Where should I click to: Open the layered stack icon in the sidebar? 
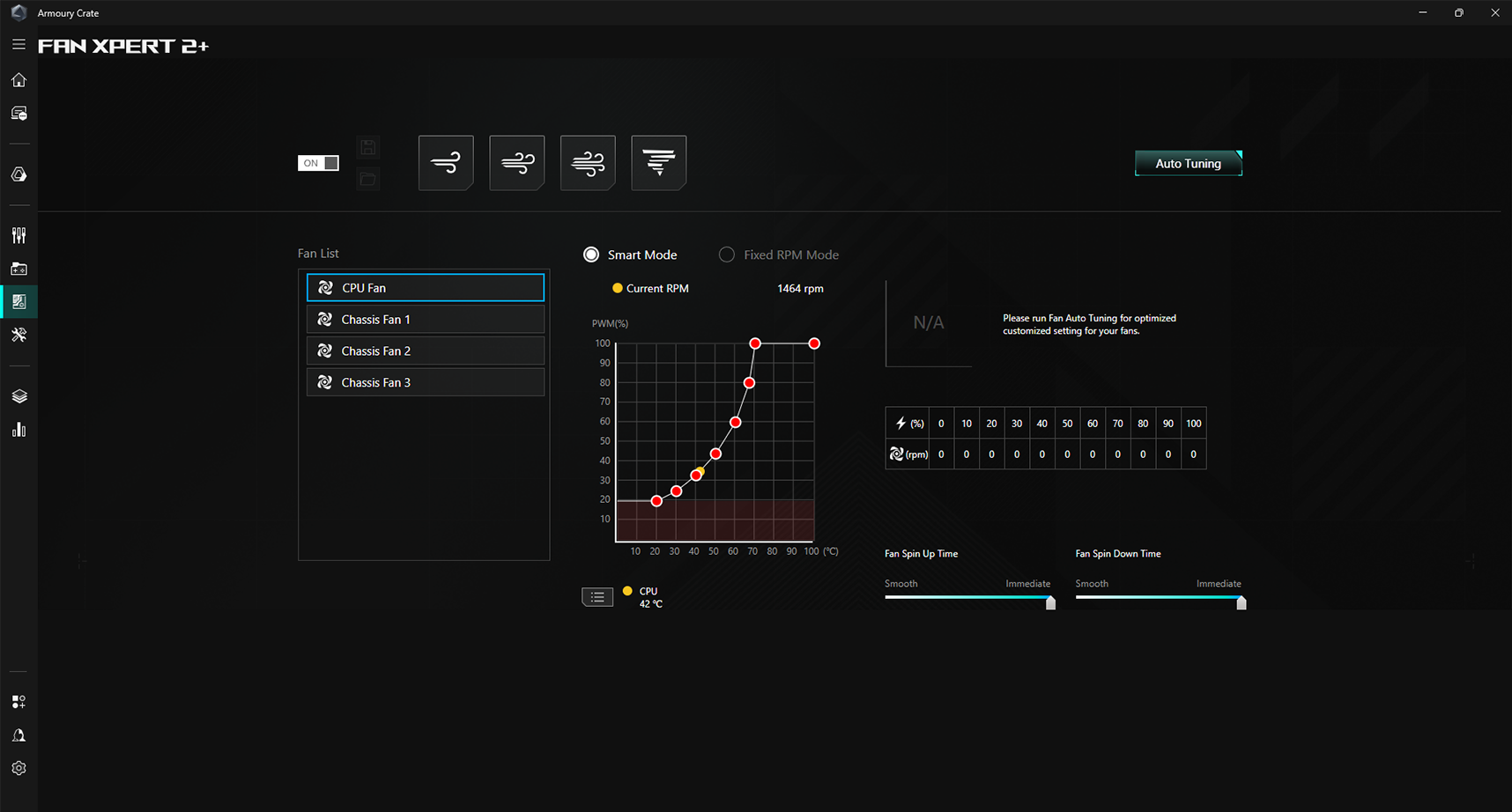click(x=19, y=396)
